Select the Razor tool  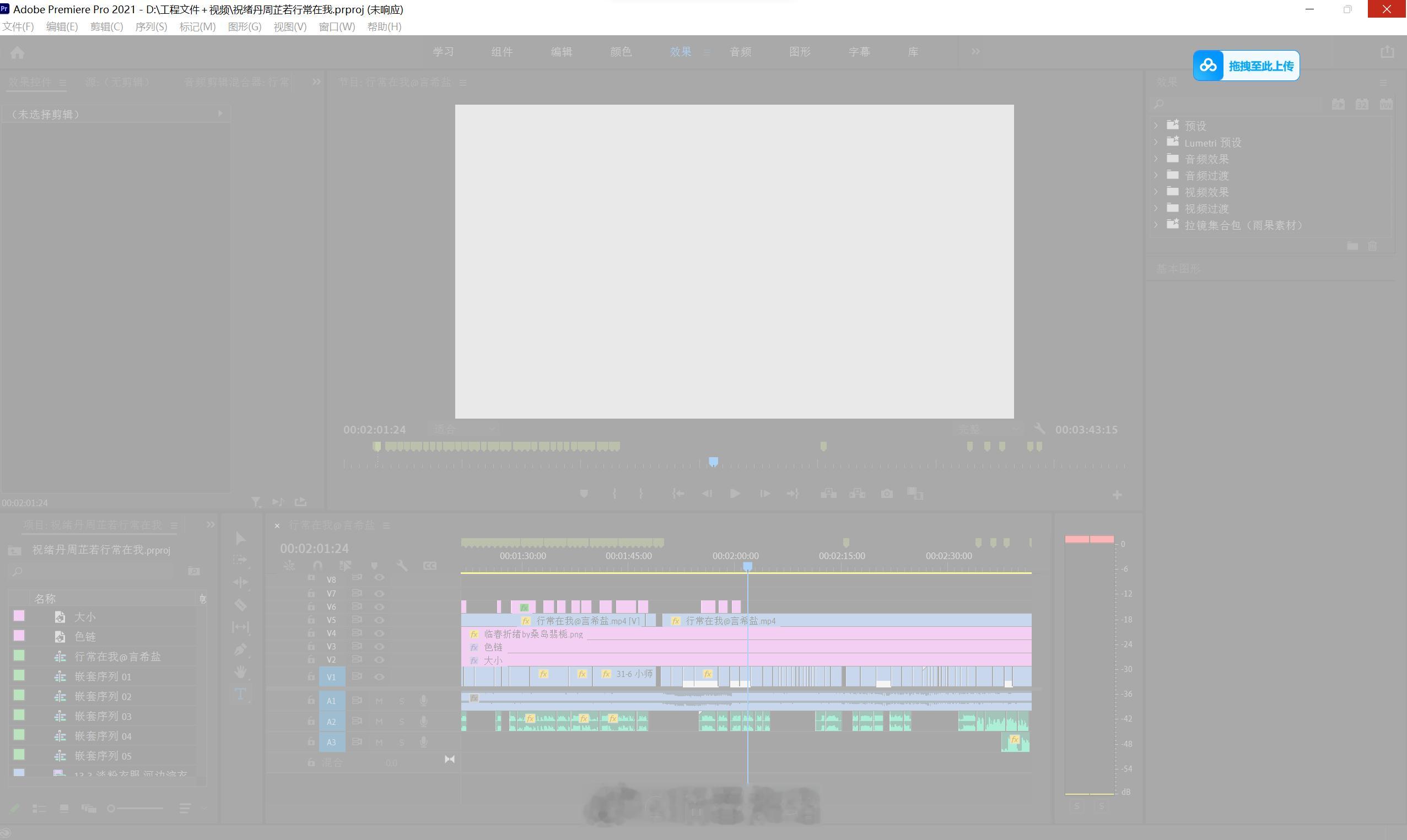point(240,605)
